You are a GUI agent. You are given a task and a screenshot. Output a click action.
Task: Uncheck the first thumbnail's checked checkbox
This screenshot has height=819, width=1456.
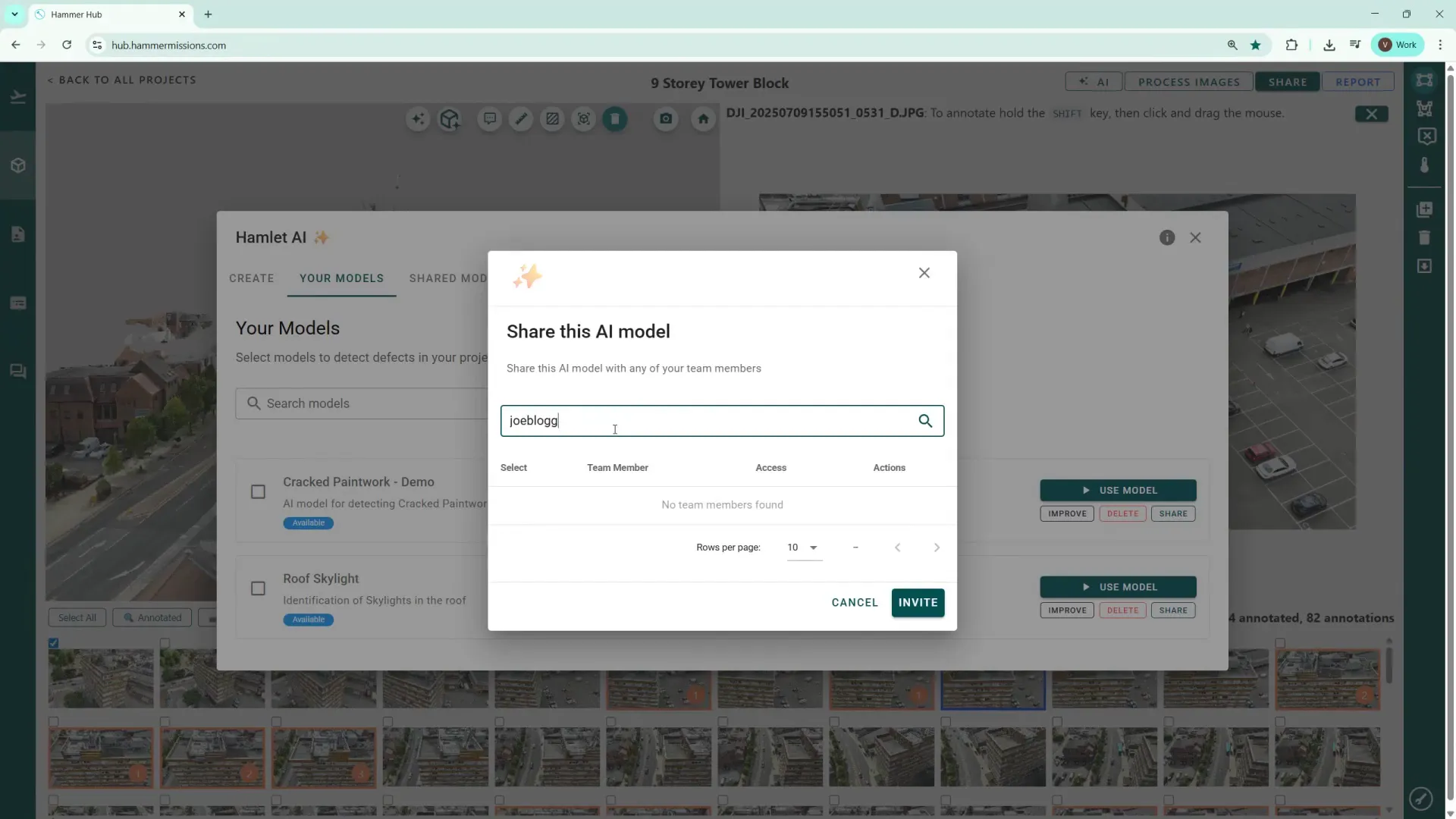coord(54,643)
